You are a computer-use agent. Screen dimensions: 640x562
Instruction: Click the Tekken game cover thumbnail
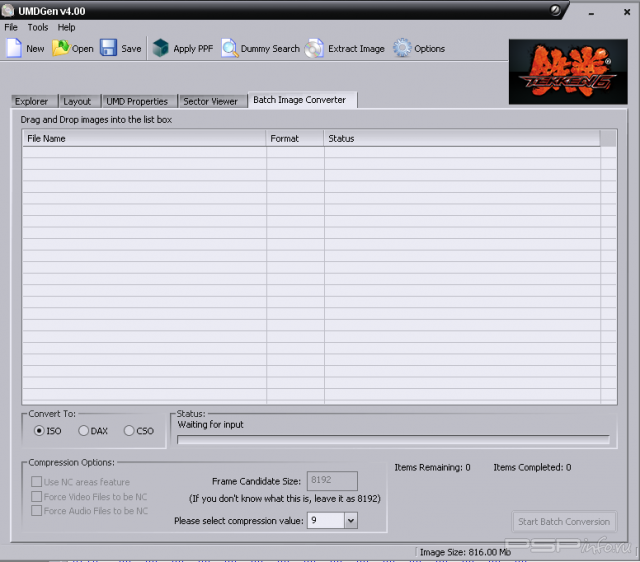(x=567, y=71)
